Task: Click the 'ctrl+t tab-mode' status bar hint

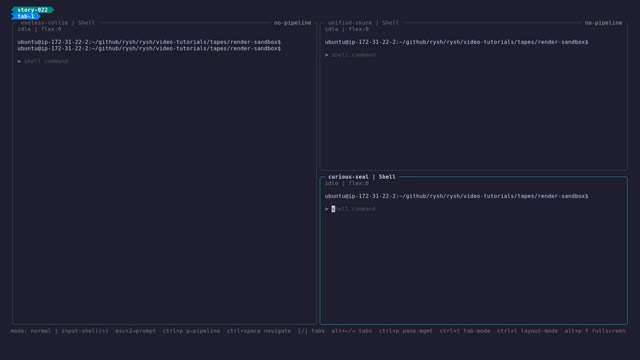Action: point(465,331)
